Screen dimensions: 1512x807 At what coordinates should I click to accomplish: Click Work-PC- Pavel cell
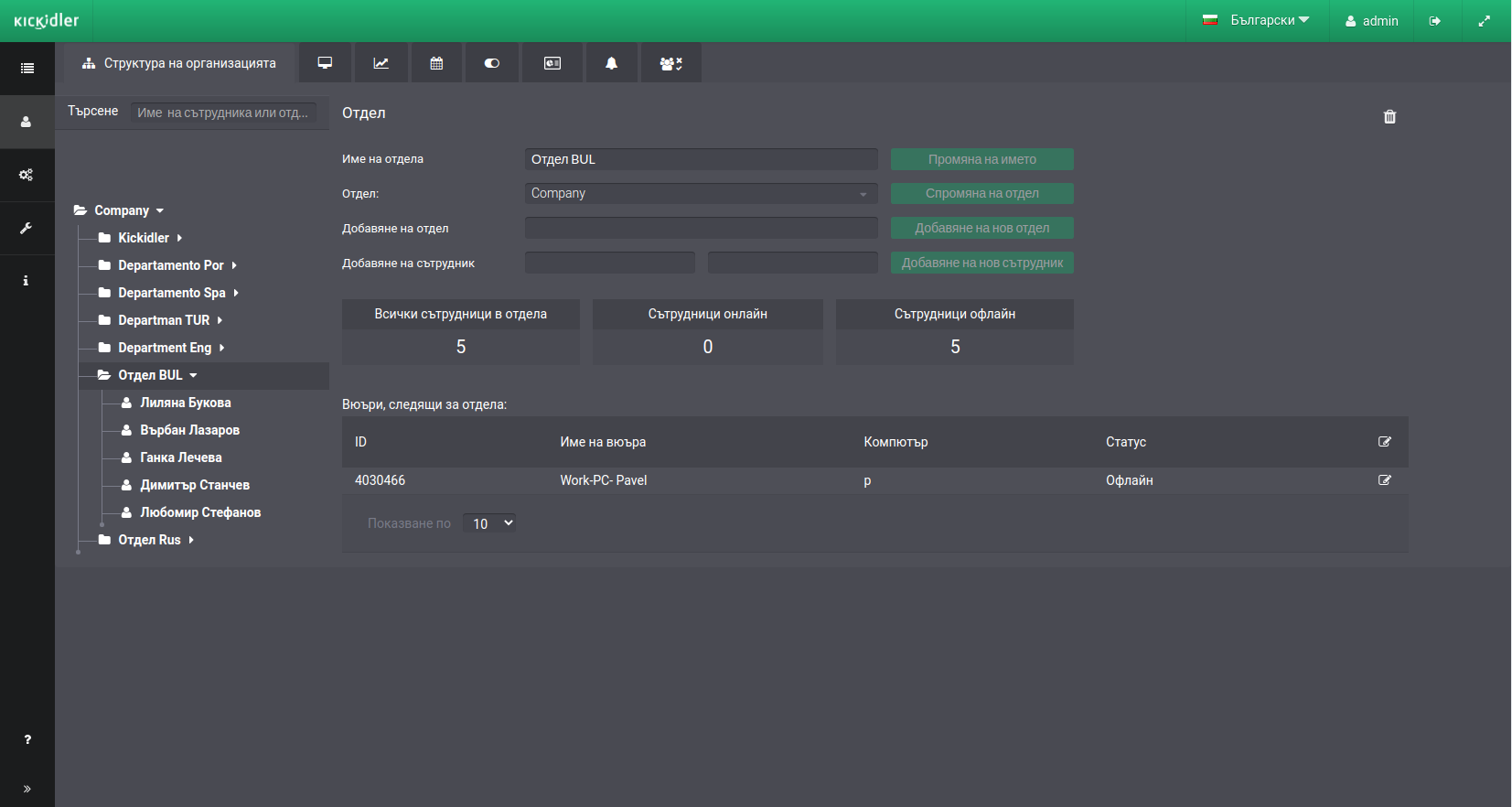(603, 480)
